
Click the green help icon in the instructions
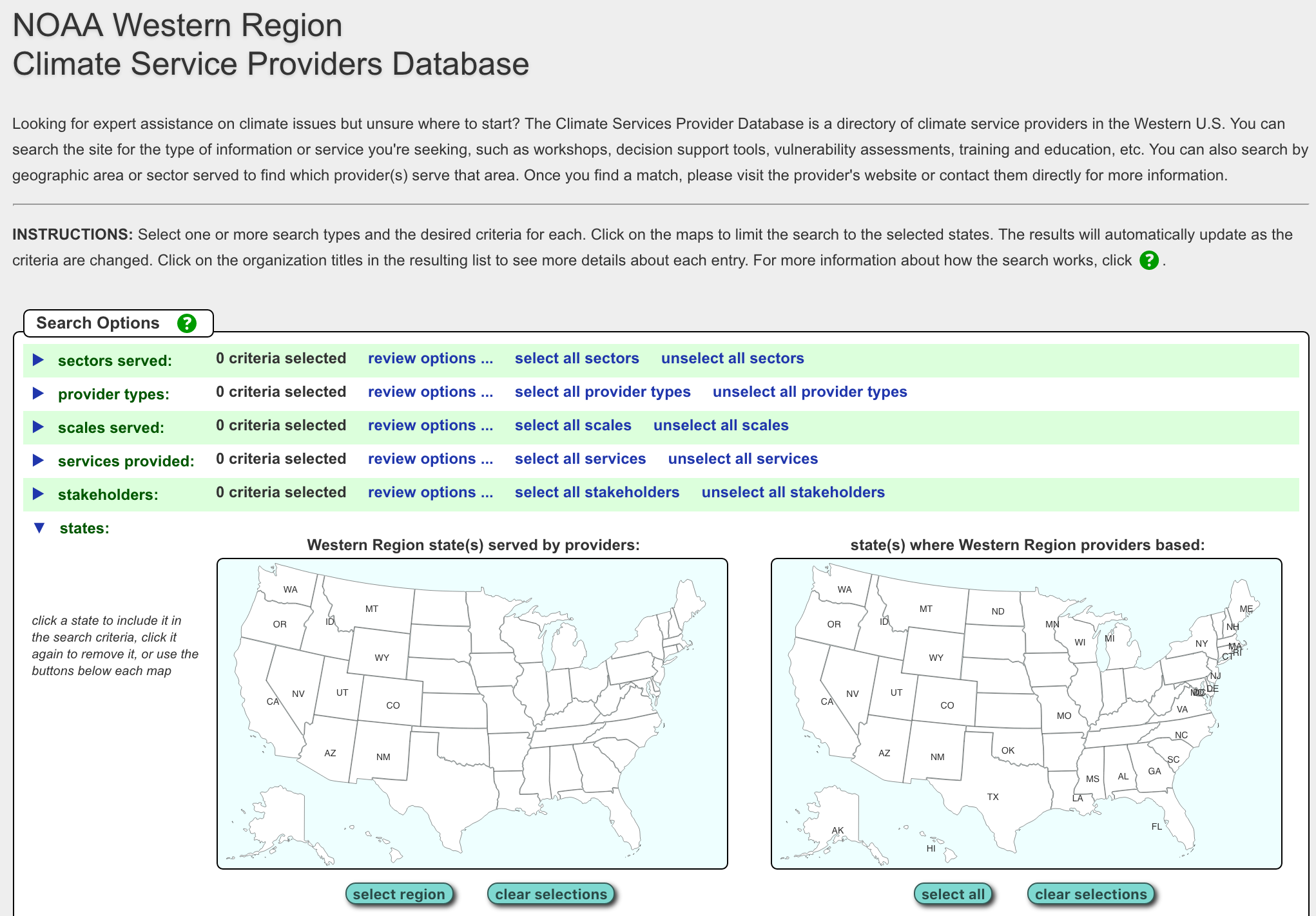click(1149, 260)
